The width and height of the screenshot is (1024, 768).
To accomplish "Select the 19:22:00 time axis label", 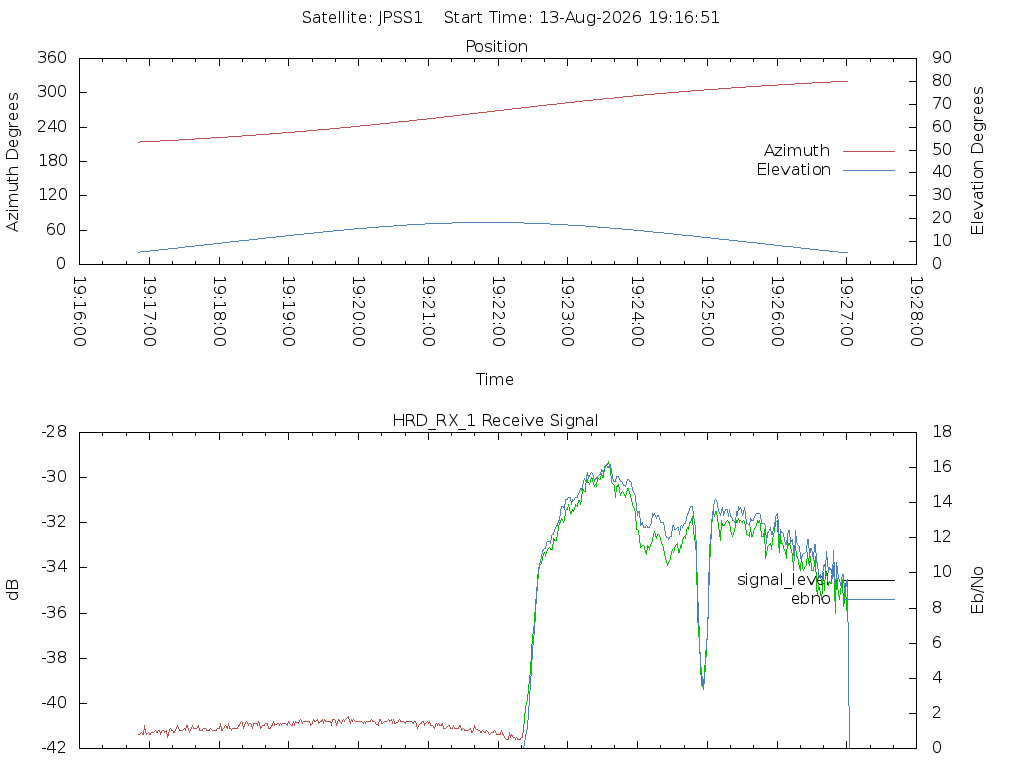I will pos(498,312).
